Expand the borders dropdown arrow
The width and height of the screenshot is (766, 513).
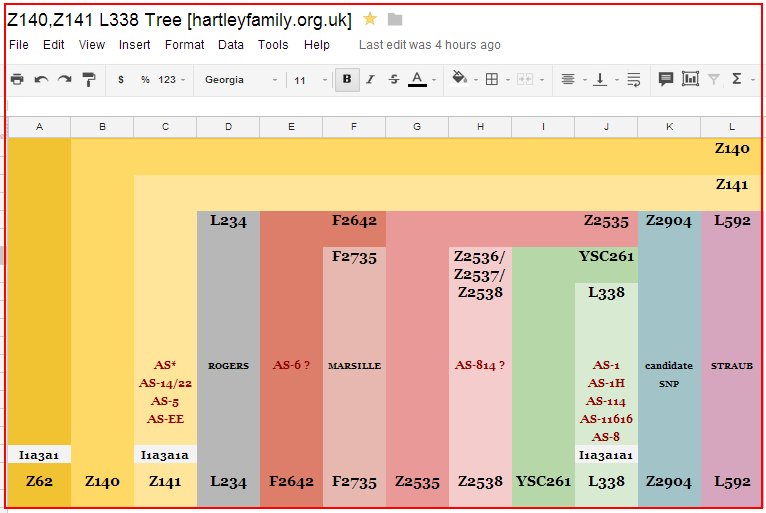point(508,80)
